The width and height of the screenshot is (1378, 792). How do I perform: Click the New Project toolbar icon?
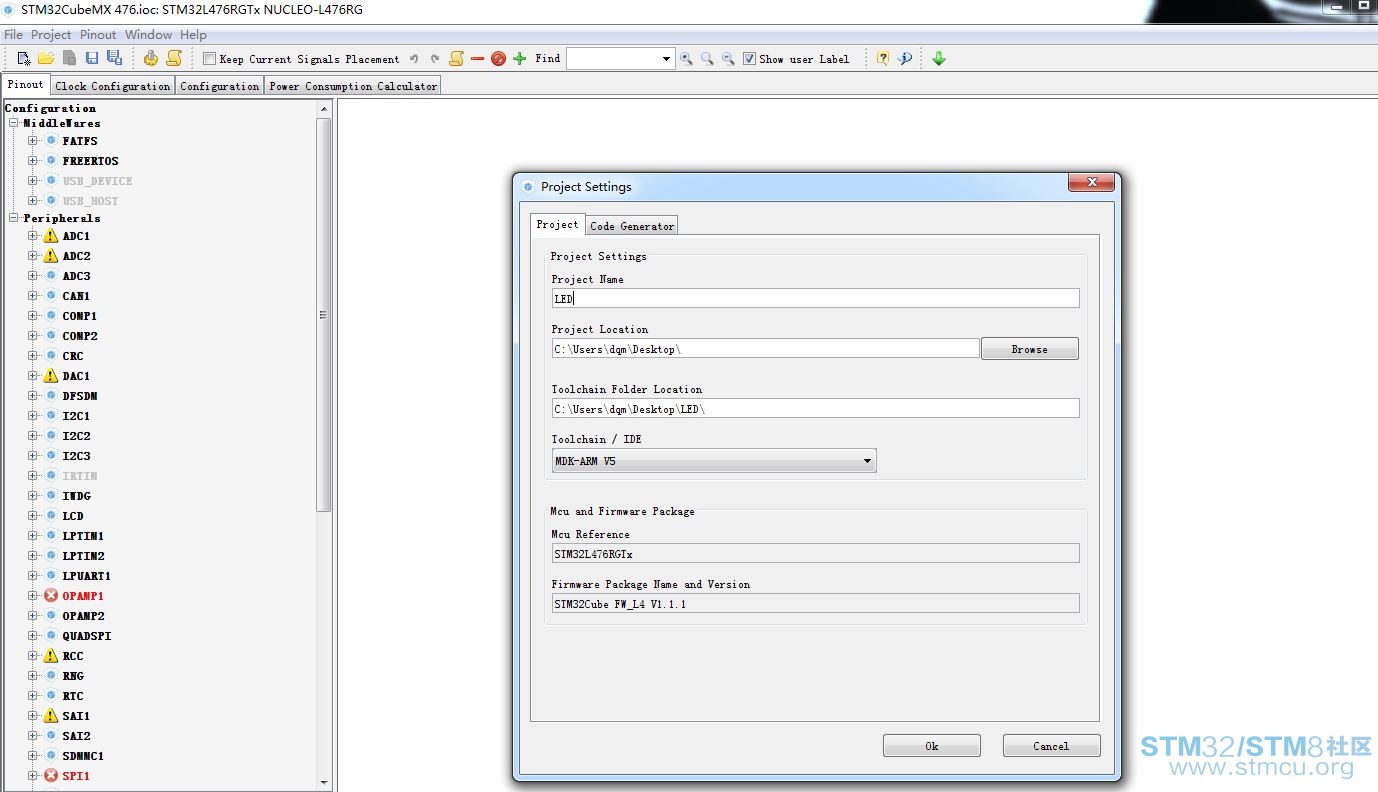(x=24, y=58)
